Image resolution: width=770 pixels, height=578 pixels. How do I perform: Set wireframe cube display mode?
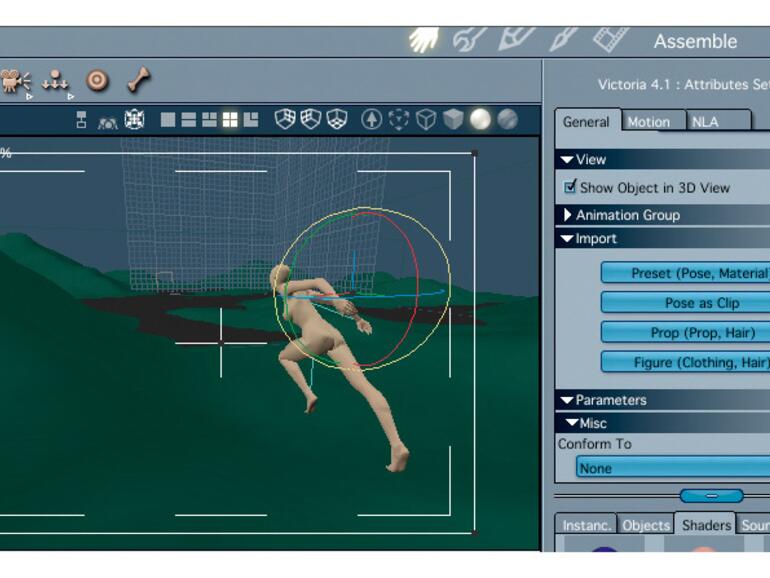coord(426,119)
